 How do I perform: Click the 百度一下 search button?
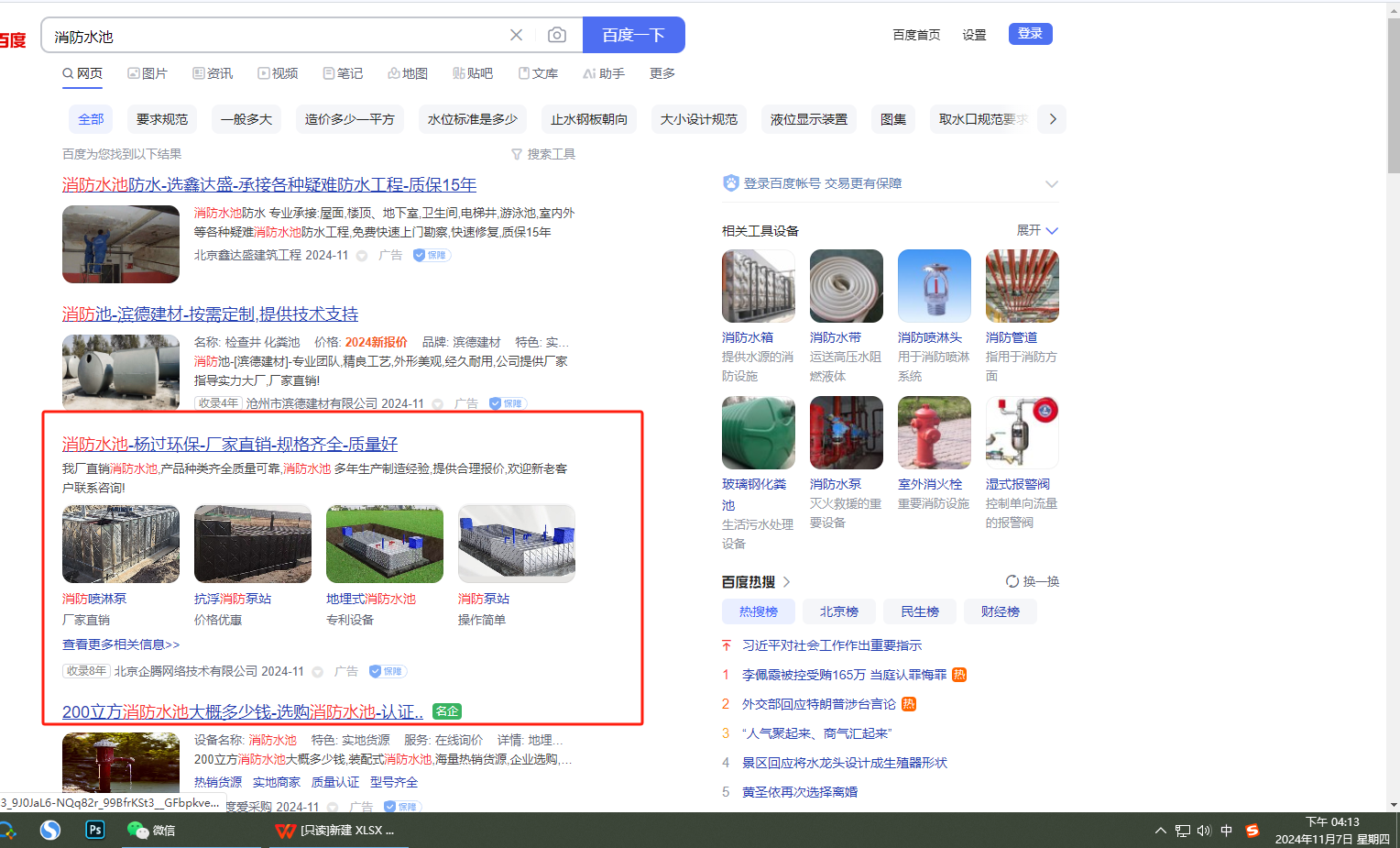(x=633, y=35)
